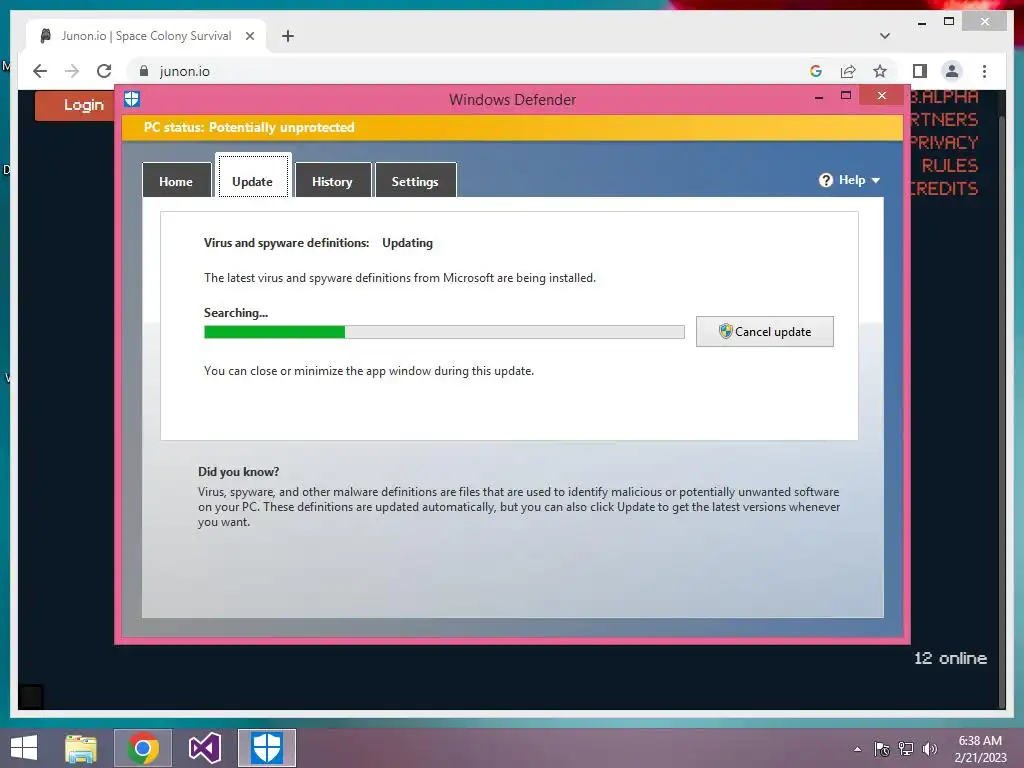Bookmark this page with the star icon
The height and width of the screenshot is (768, 1024).
click(880, 71)
